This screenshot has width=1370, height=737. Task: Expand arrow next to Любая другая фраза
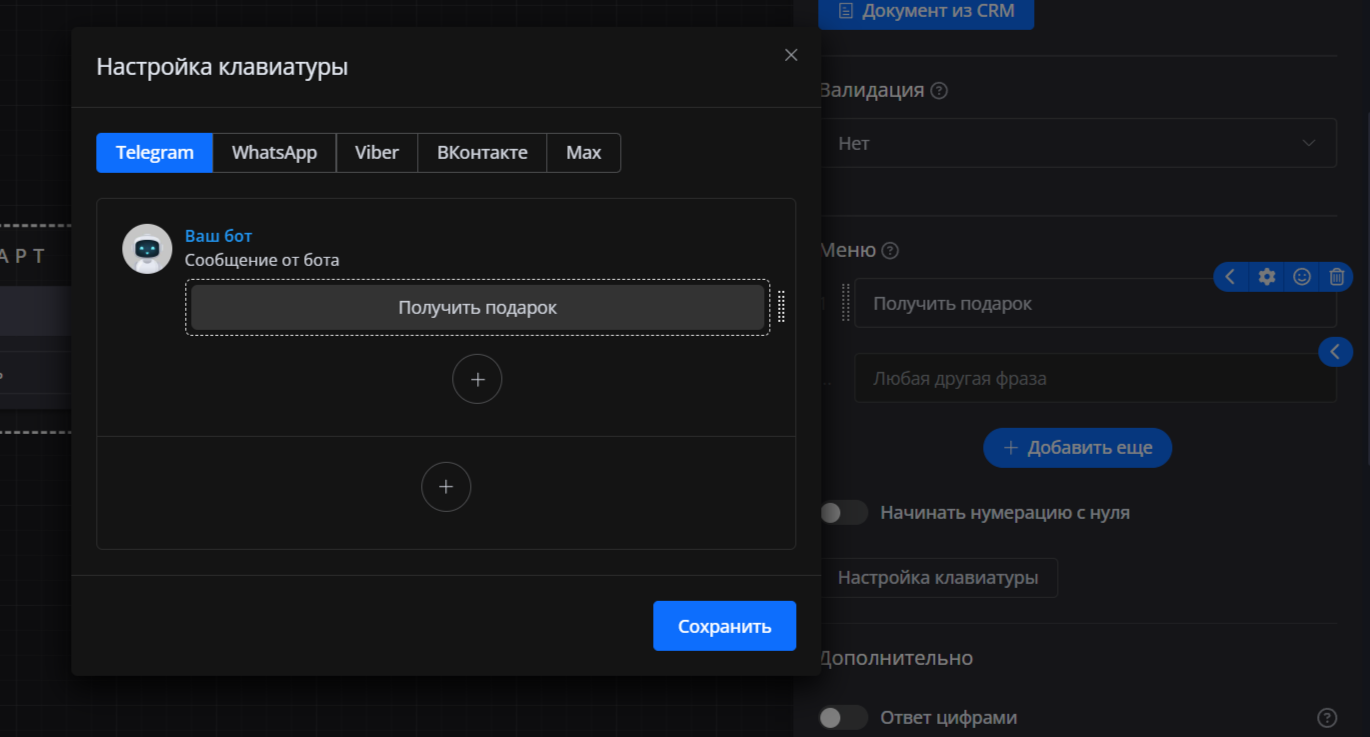(1335, 351)
